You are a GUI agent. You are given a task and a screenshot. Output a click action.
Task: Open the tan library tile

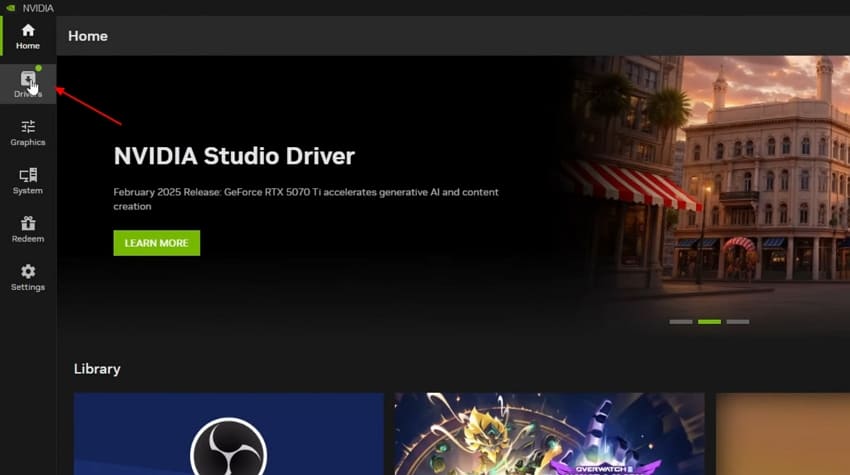click(783, 434)
